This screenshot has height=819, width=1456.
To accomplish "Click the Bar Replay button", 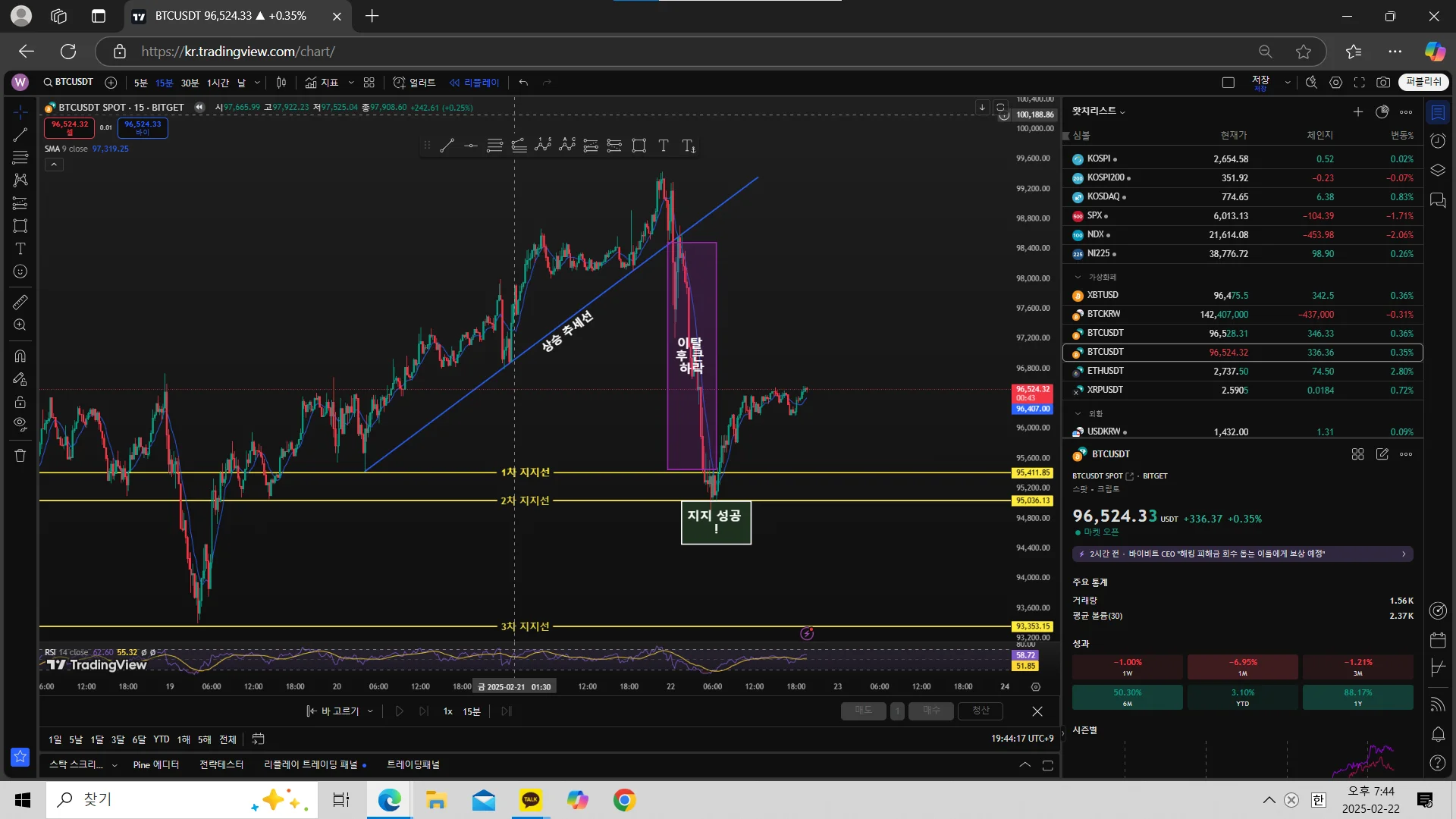I will click(x=474, y=83).
